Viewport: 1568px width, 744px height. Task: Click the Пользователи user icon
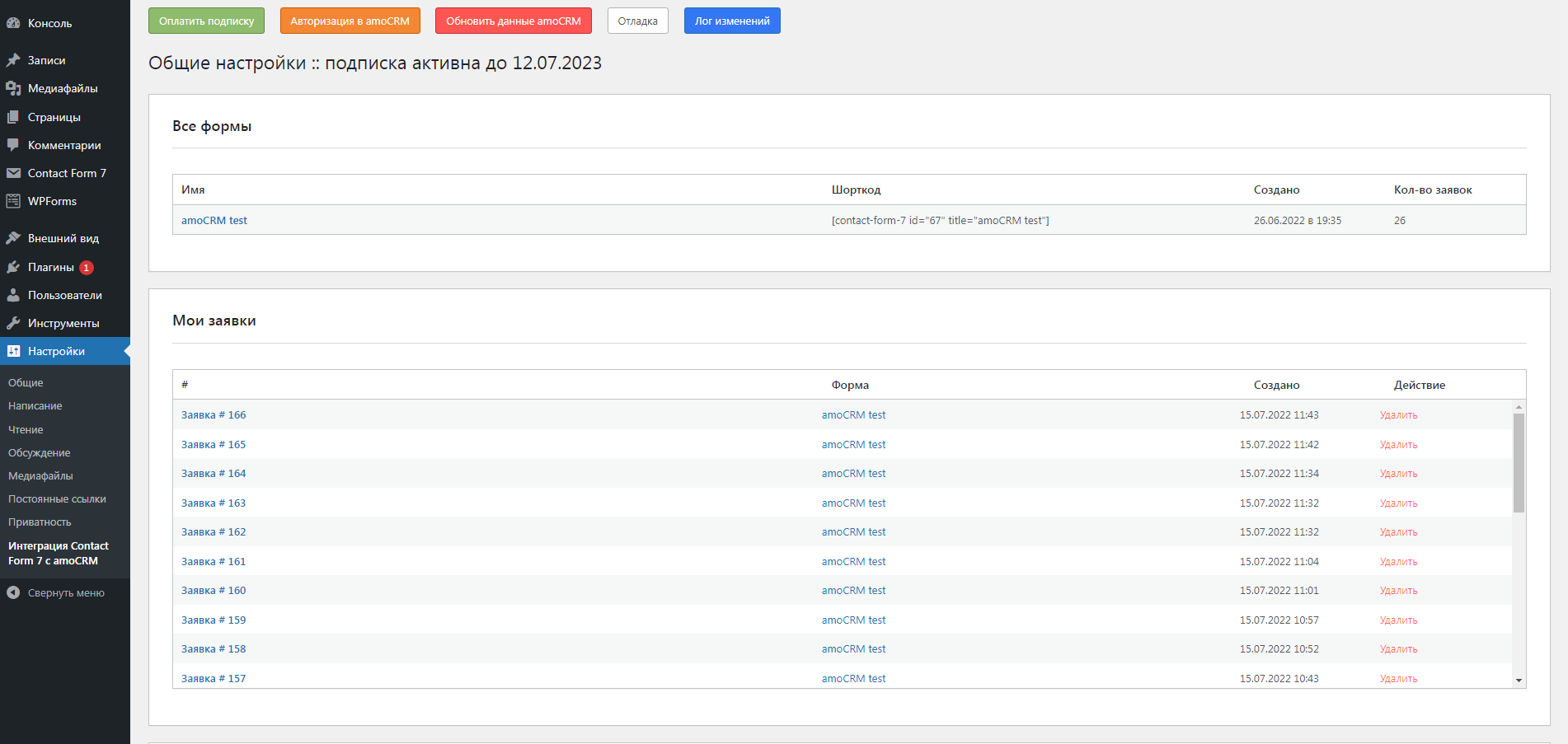click(13, 295)
